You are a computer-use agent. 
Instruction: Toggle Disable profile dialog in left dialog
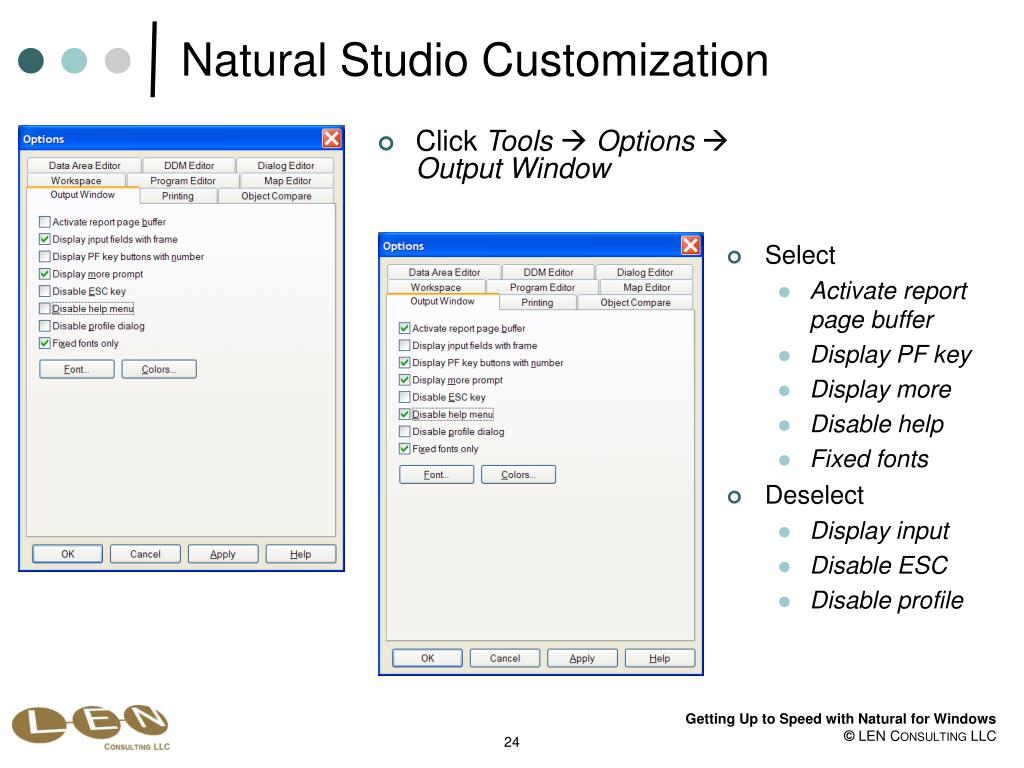44,326
